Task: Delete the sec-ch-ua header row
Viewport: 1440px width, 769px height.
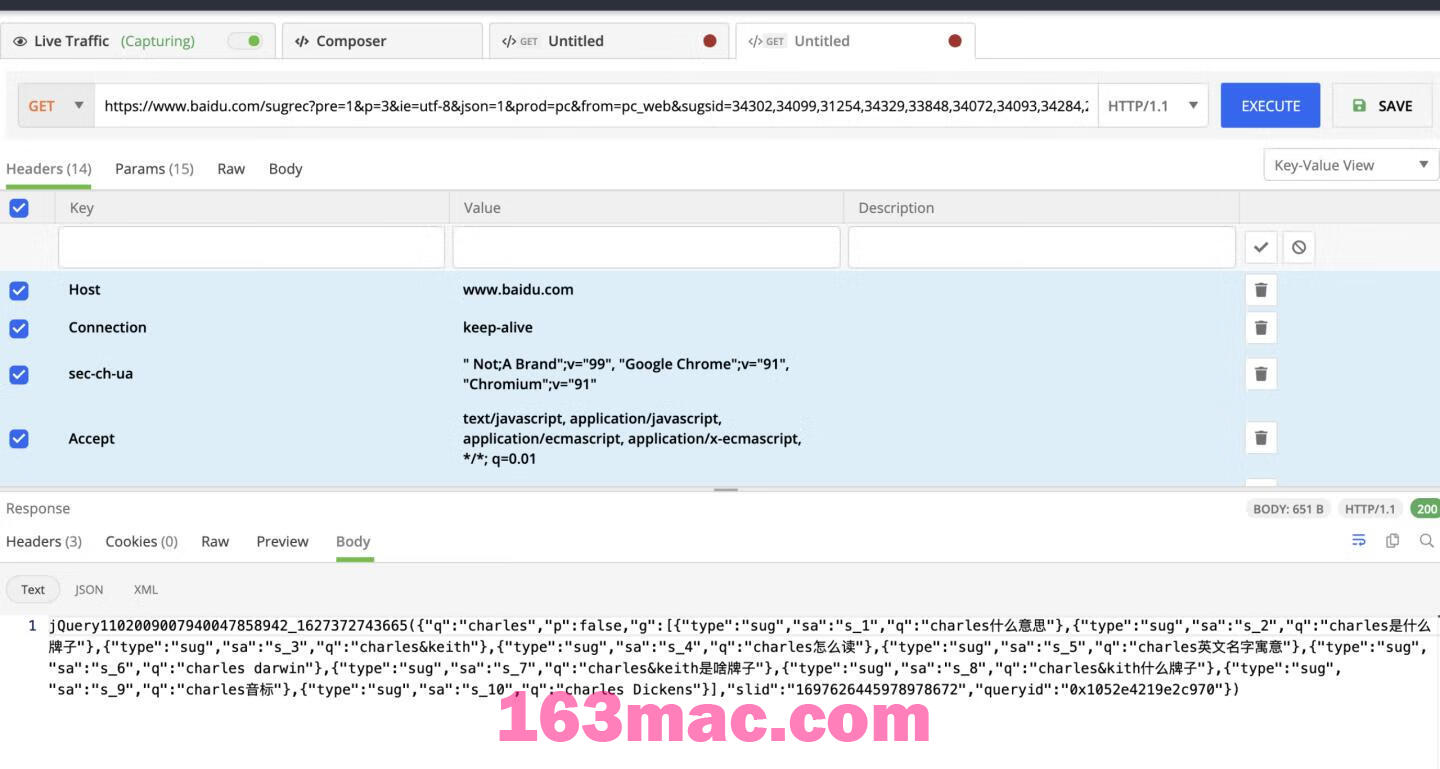Action: (1261, 374)
